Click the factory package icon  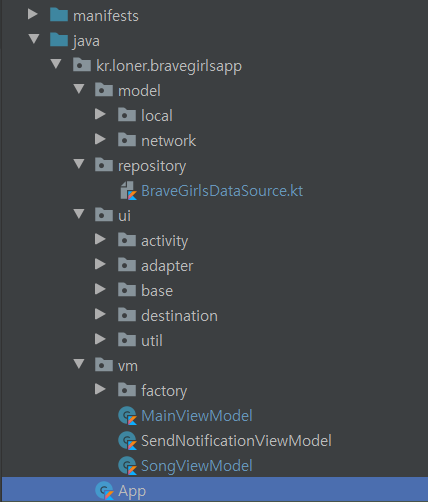pyautogui.click(x=127, y=390)
